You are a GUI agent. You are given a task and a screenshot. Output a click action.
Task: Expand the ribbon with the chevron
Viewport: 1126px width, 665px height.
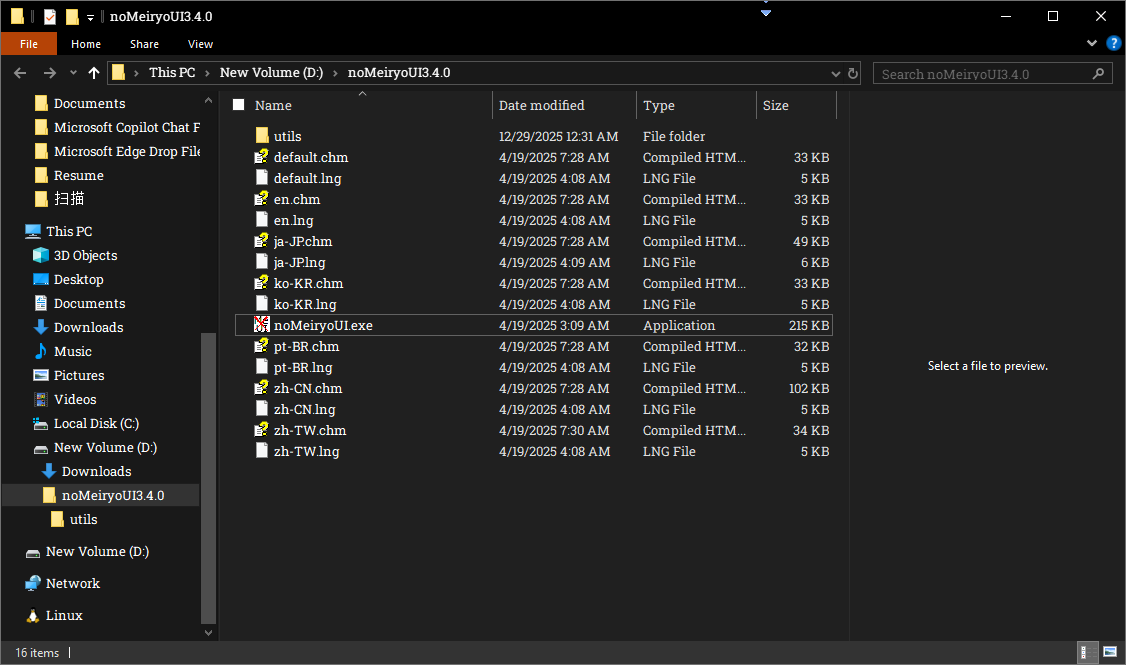tap(1093, 44)
